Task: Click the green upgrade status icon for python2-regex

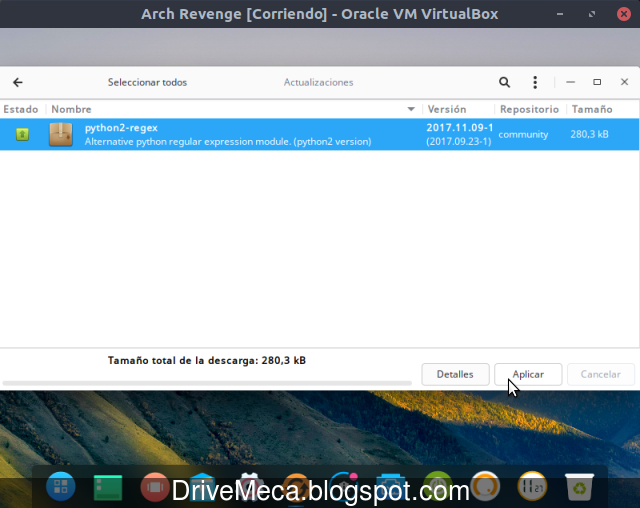Action: point(22,134)
